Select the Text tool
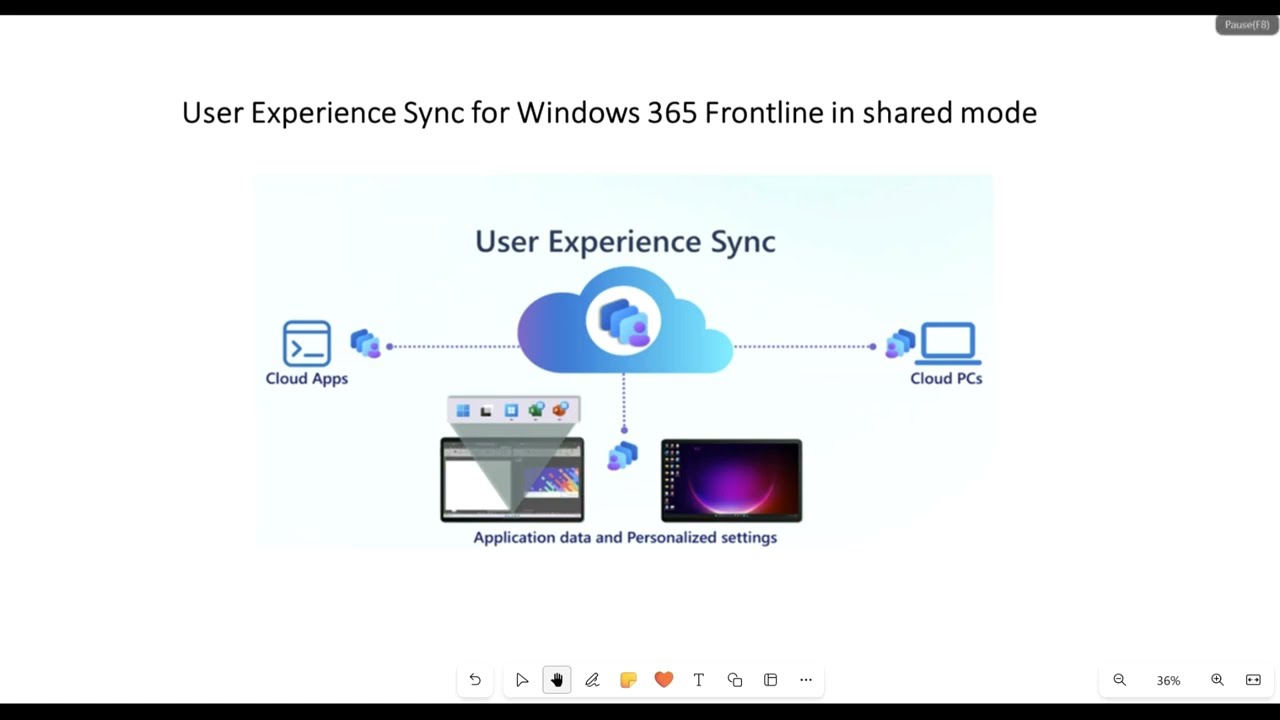 [699, 680]
